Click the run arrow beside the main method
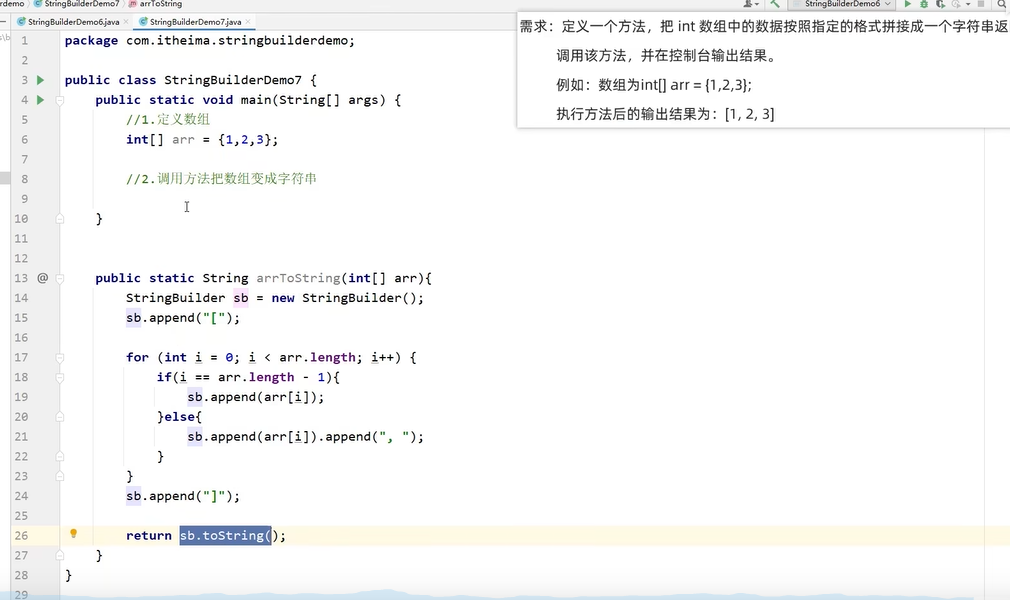 (39, 99)
